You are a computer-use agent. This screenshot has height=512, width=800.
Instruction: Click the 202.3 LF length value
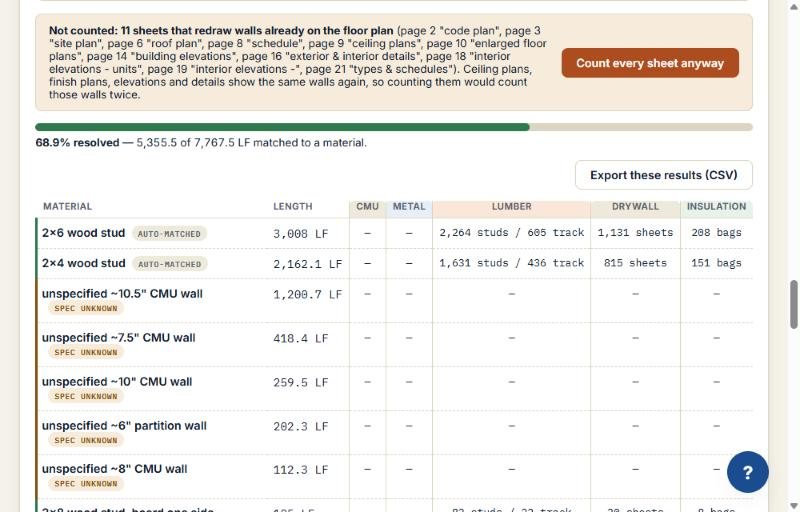point(301,426)
